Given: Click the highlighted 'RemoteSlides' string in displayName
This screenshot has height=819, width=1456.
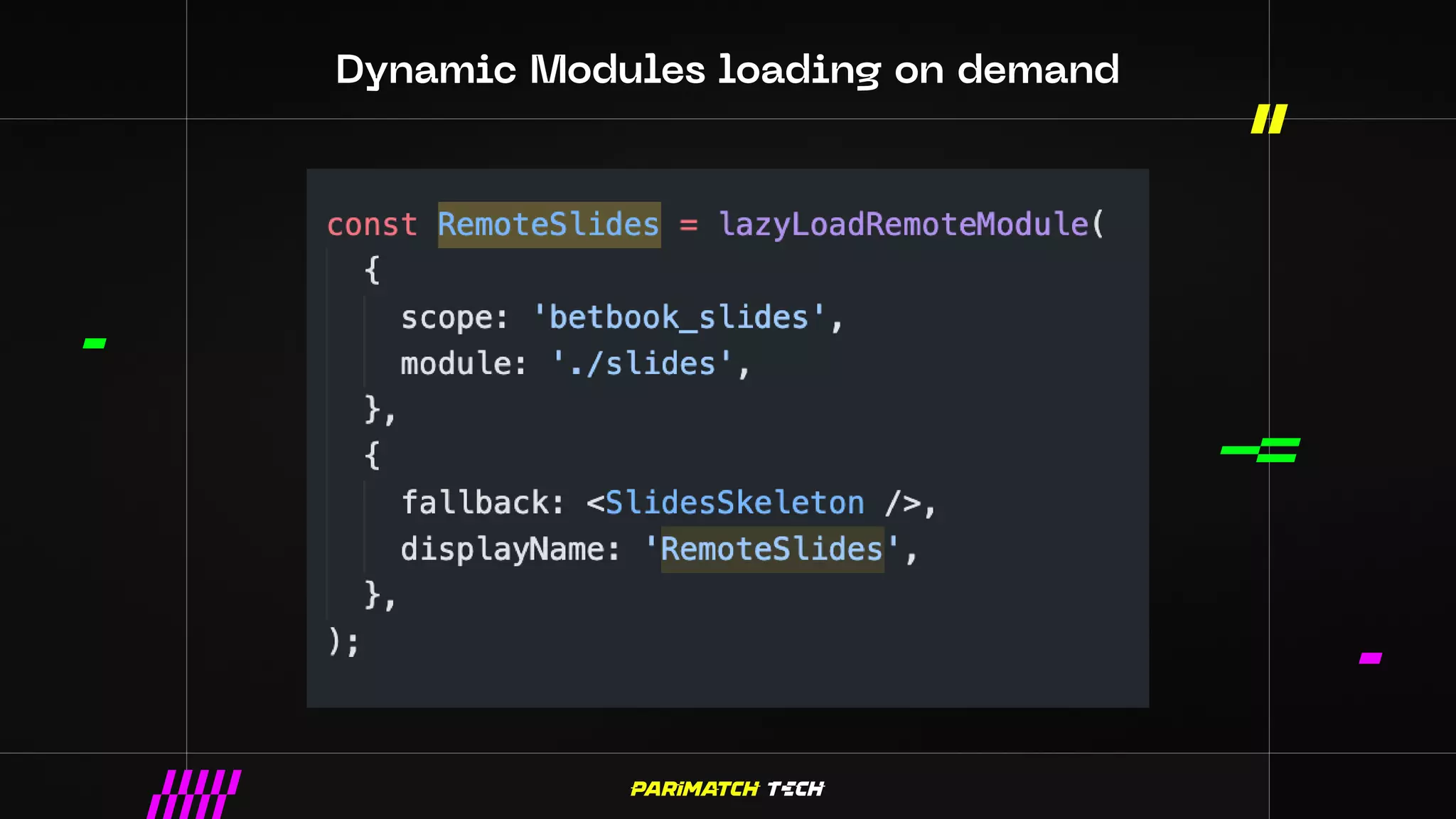Looking at the screenshot, I should click(x=772, y=550).
